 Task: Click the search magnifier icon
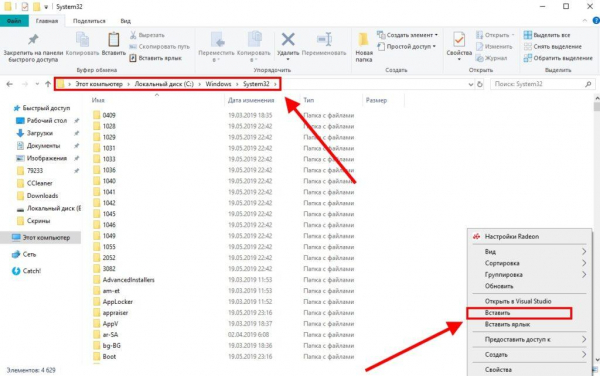(x=588, y=84)
